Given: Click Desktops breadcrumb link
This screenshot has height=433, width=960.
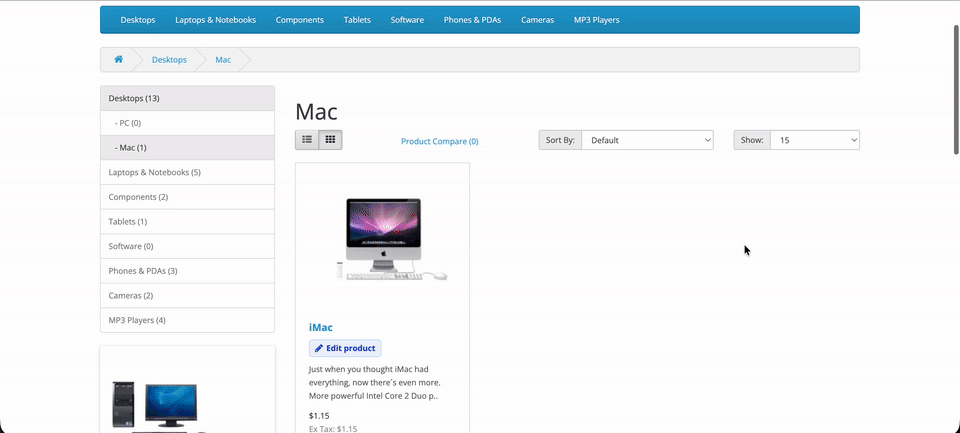Looking at the screenshot, I should (169, 59).
